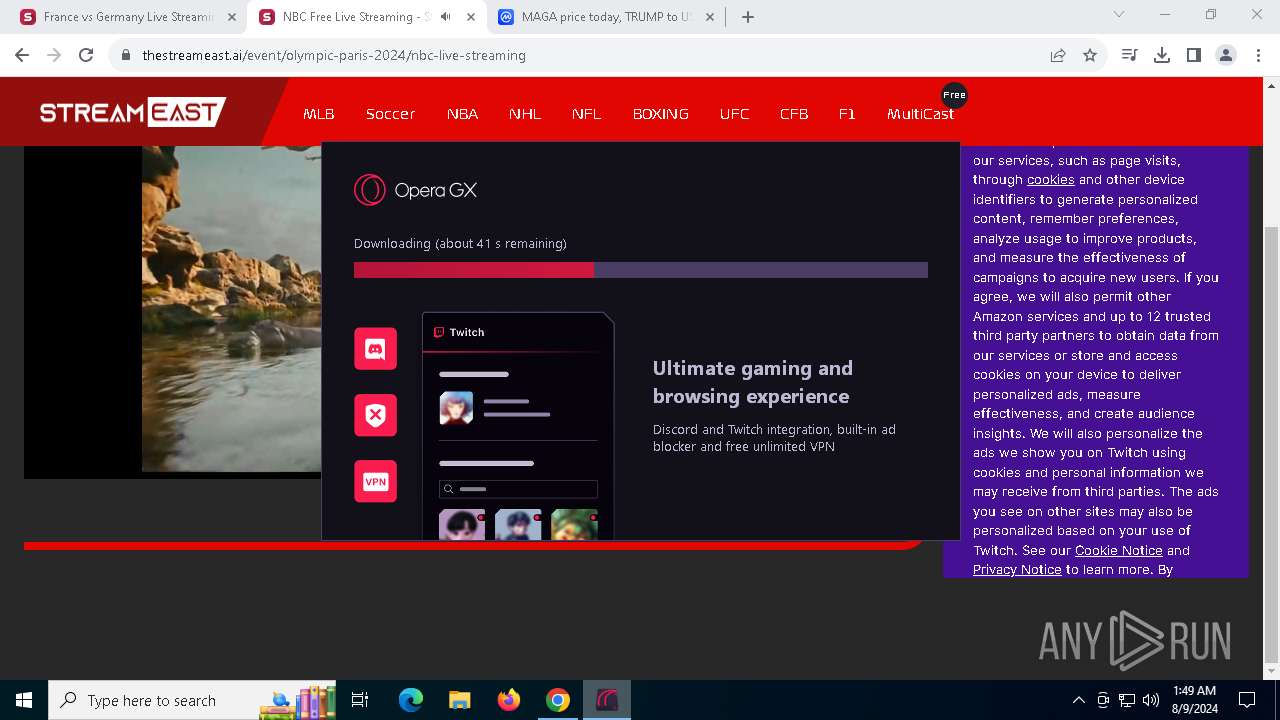The height and width of the screenshot is (720, 1280).
Task: Open the NFL section
Action: tap(587, 114)
